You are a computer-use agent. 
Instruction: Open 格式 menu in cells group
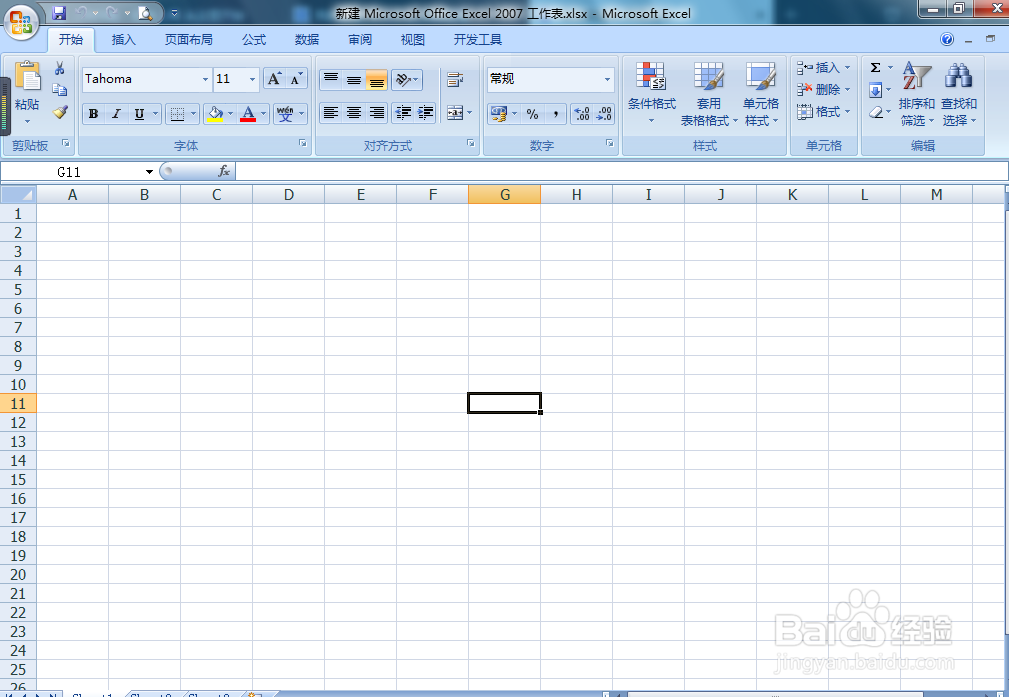pos(824,111)
